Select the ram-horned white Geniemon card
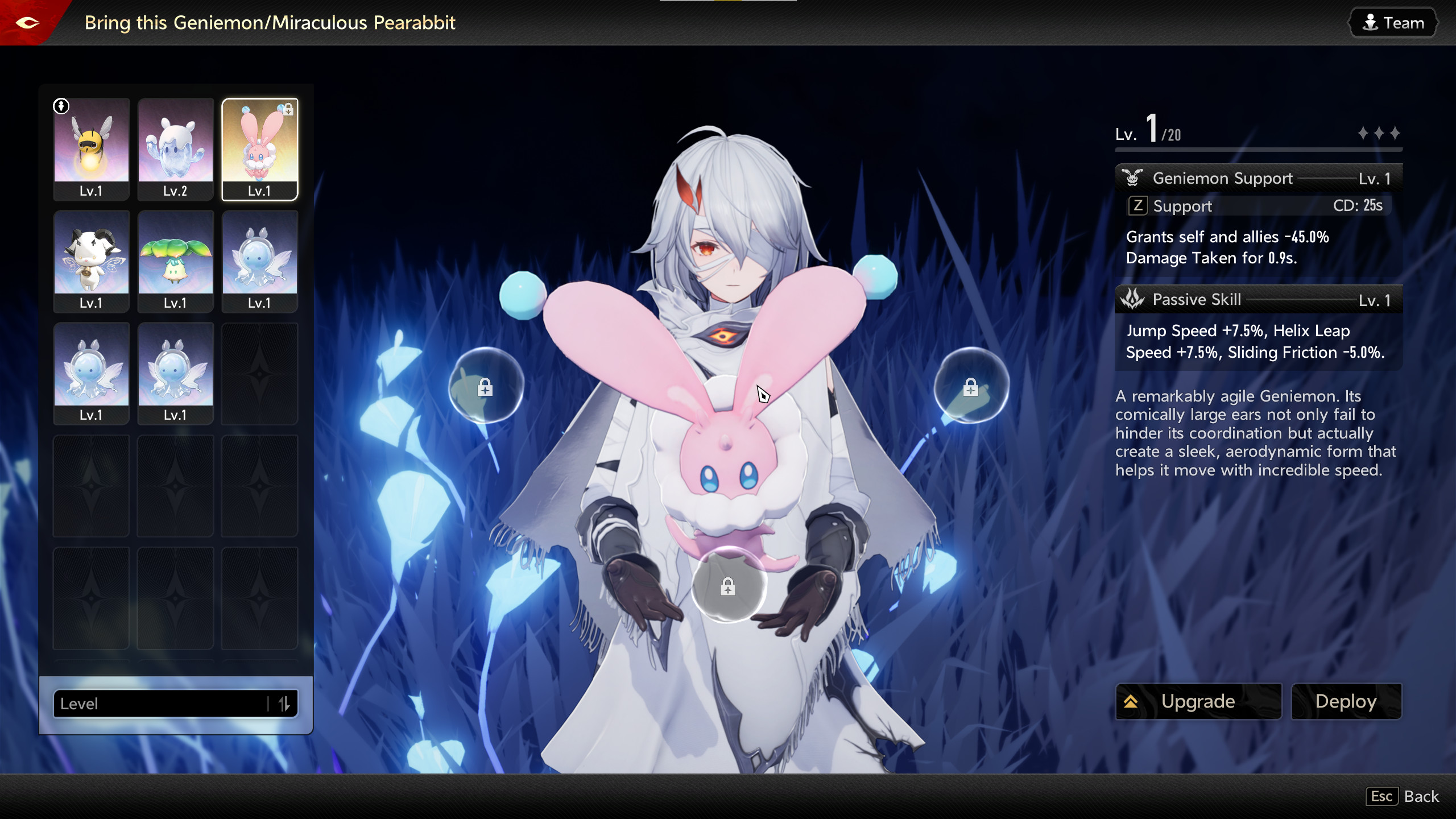 click(x=91, y=260)
